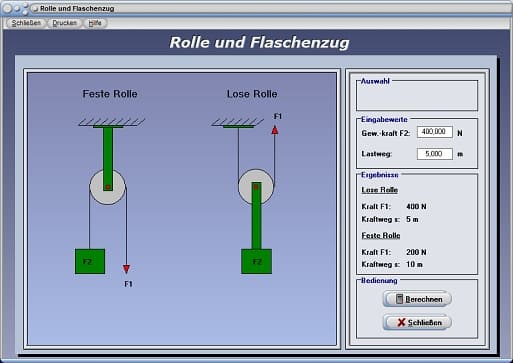Open the Drucken menu item
The height and width of the screenshot is (363, 513).
point(64,23)
